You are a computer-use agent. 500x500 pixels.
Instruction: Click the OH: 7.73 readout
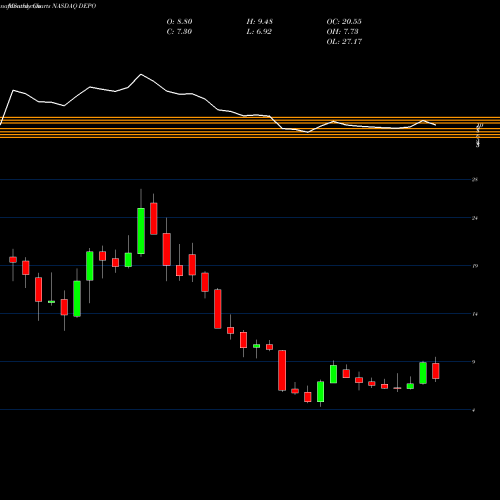pyautogui.click(x=342, y=32)
